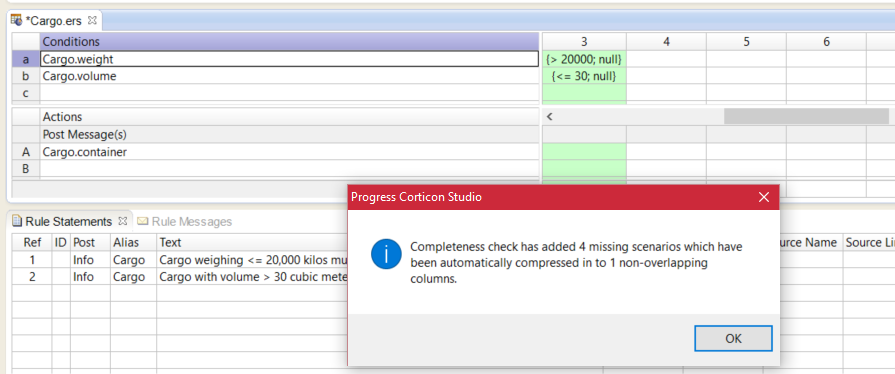Click the blue info icon in dialog

pos(386,254)
